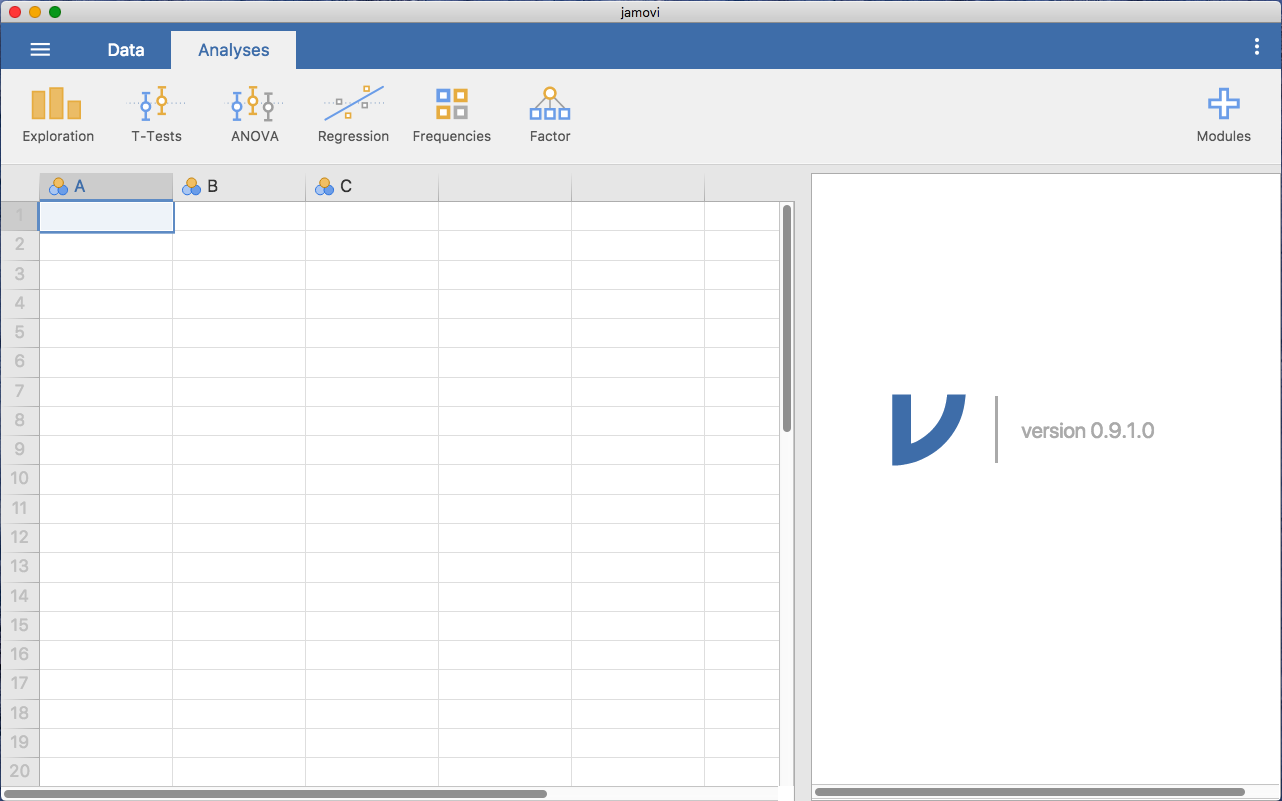The image size is (1282, 801).
Task: Open the Exploration analyses menu
Action: pyautogui.click(x=58, y=115)
